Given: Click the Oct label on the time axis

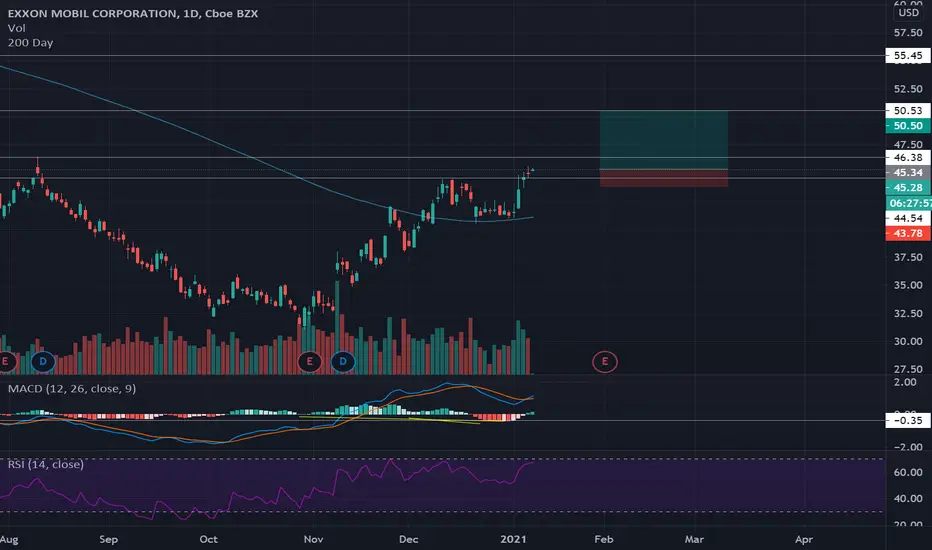Looking at the screenshot, I should (x=208, y=539).
